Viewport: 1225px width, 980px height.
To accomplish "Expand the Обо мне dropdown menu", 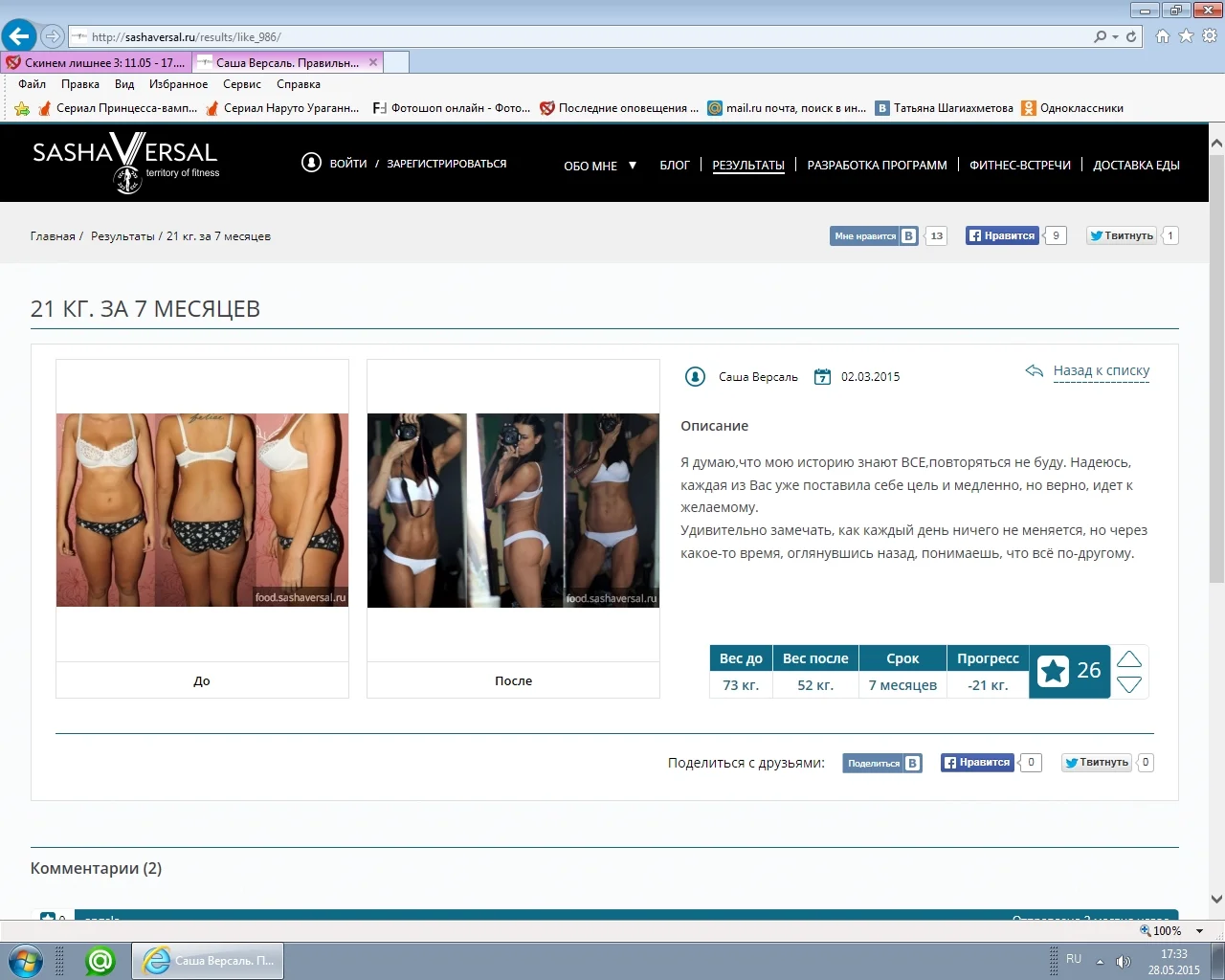I will pyautogui.click(x=600, y=166).
